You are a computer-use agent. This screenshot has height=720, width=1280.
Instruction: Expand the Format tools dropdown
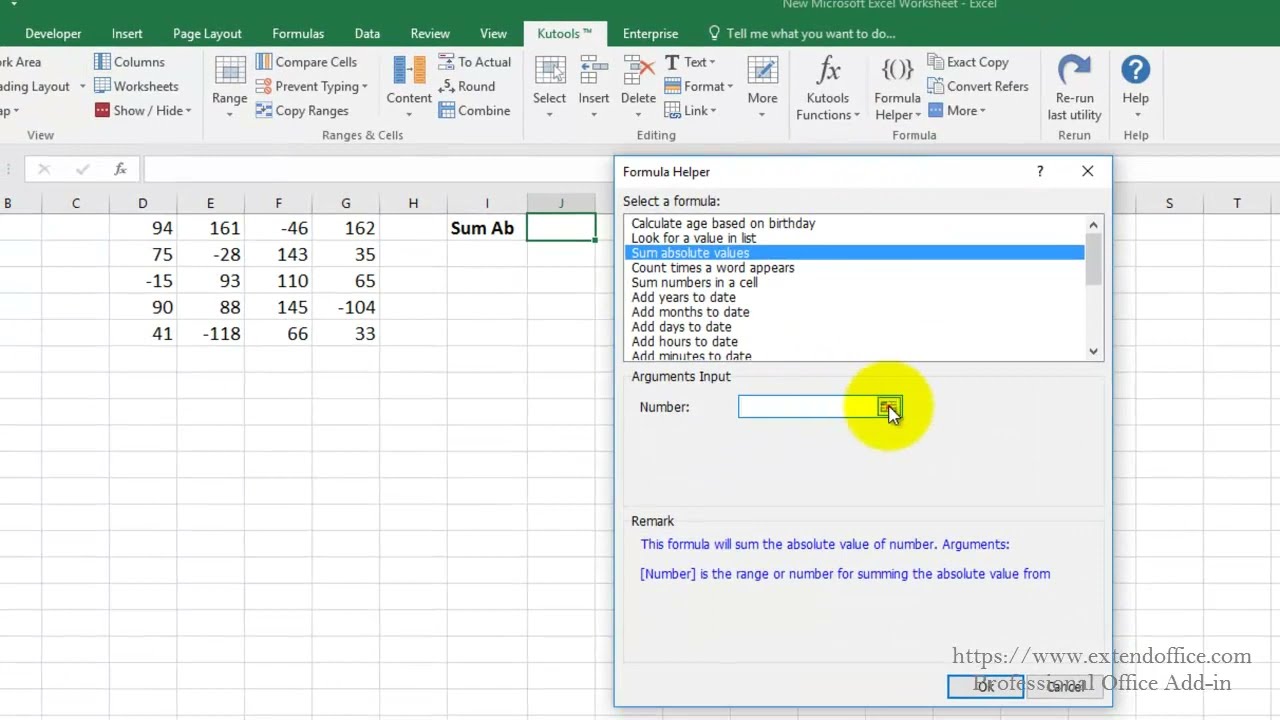[x=699, y=86]
